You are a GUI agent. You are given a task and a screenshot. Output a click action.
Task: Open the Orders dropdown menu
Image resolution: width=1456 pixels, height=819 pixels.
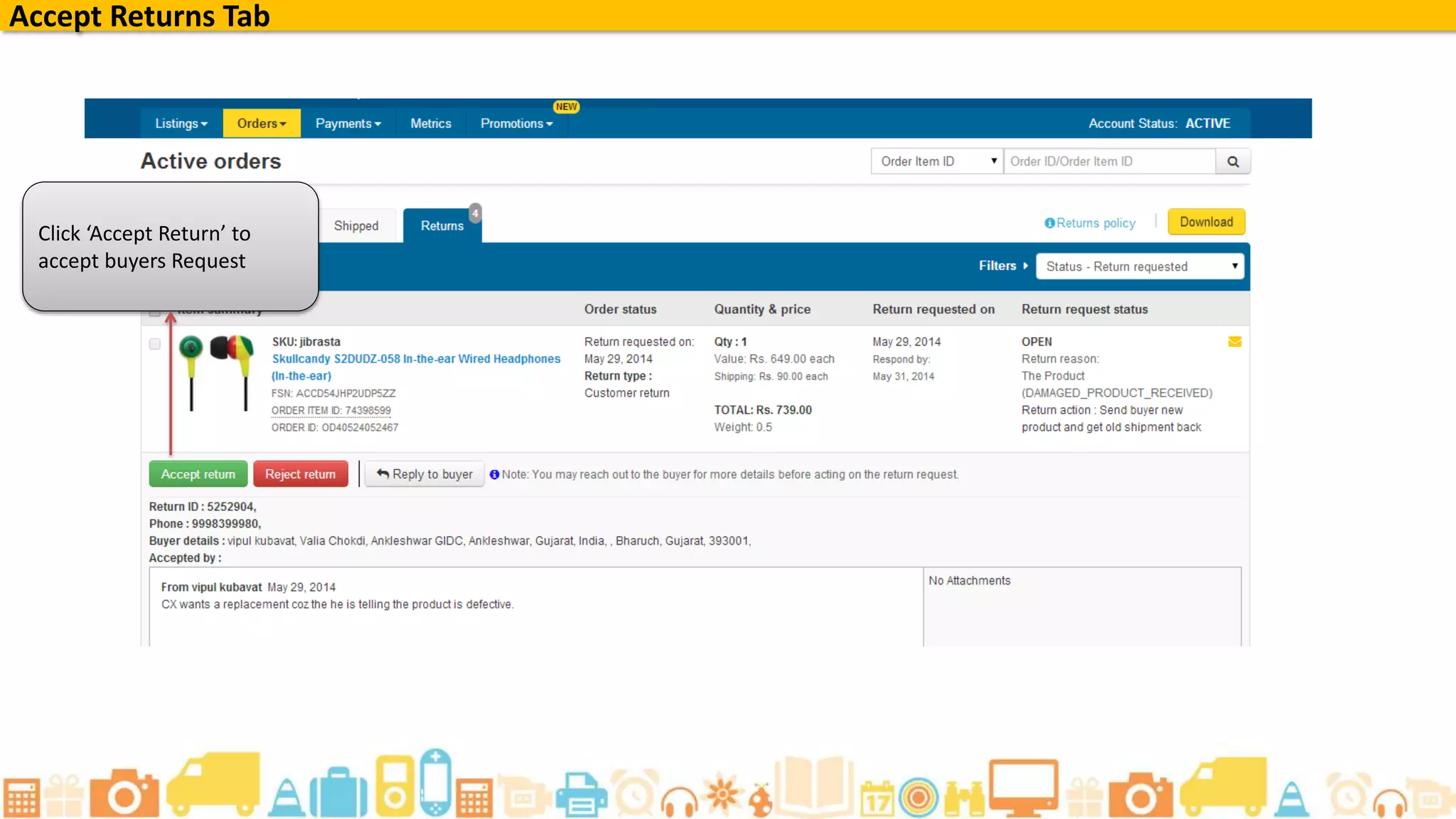(262, 124)
